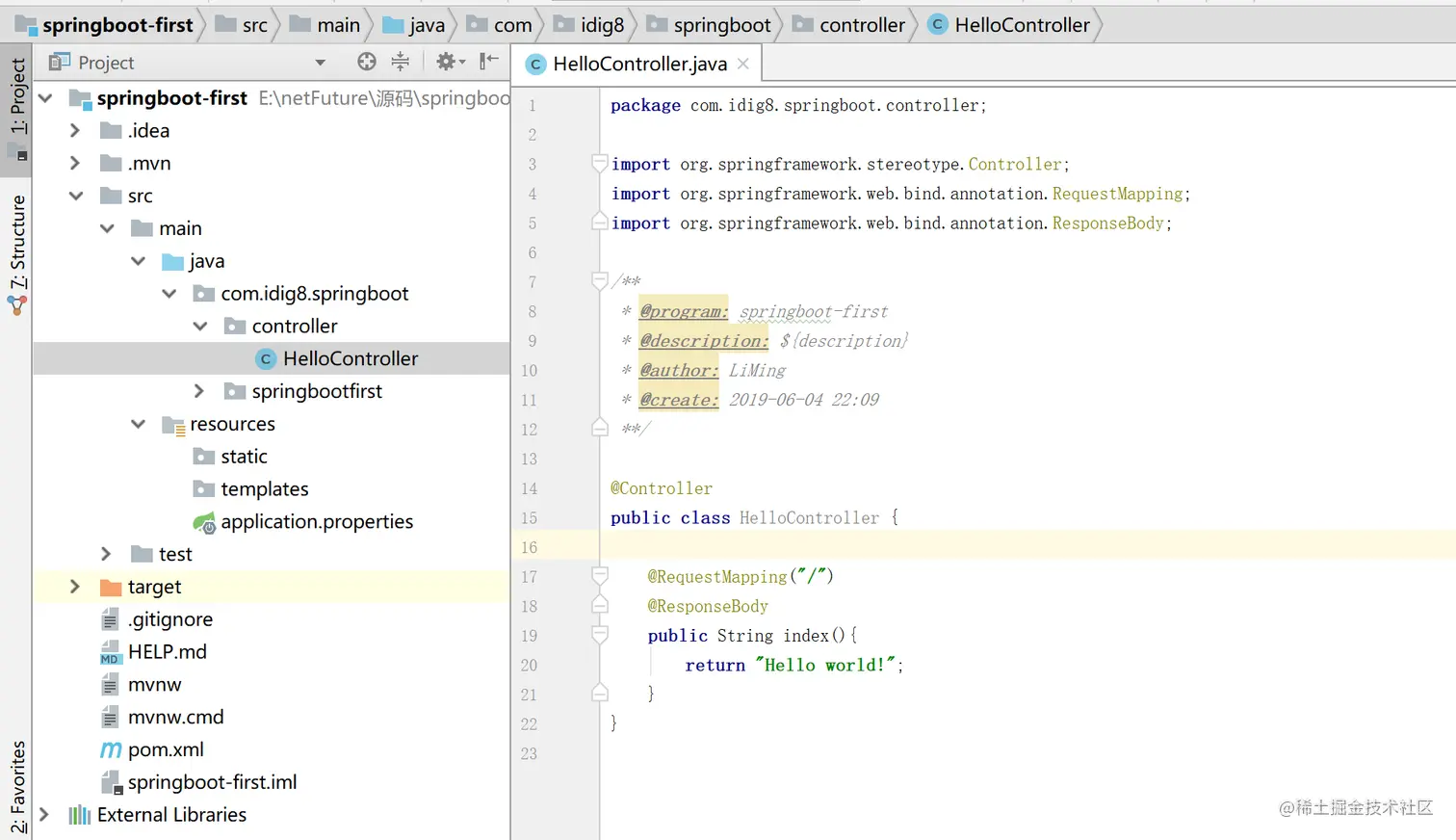Click the controller breadcrumb
The height and width of the screenshot is (840, 1456).
(x=848, y=25)
